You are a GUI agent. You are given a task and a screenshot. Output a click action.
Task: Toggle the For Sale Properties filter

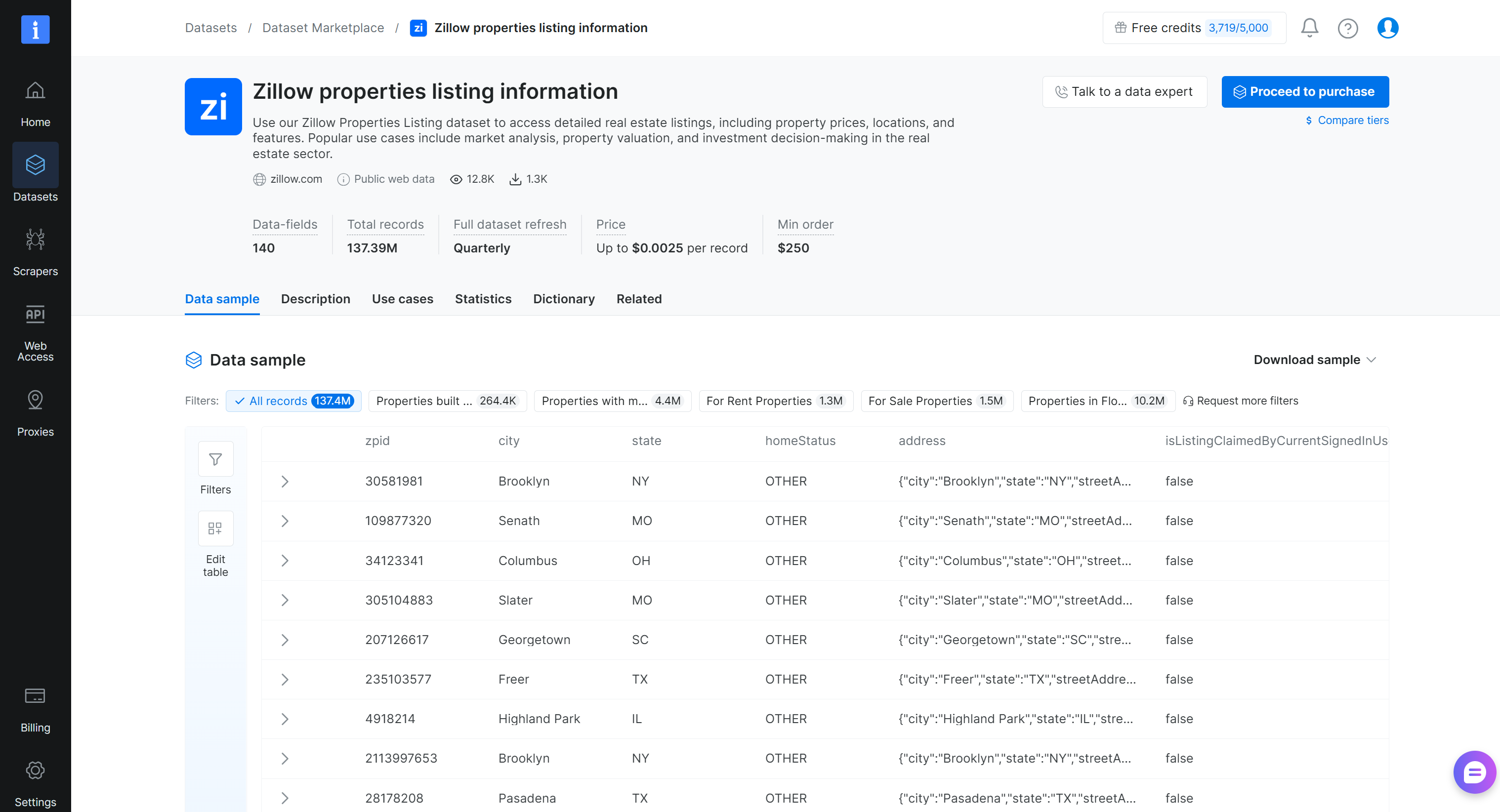(937, 401)
